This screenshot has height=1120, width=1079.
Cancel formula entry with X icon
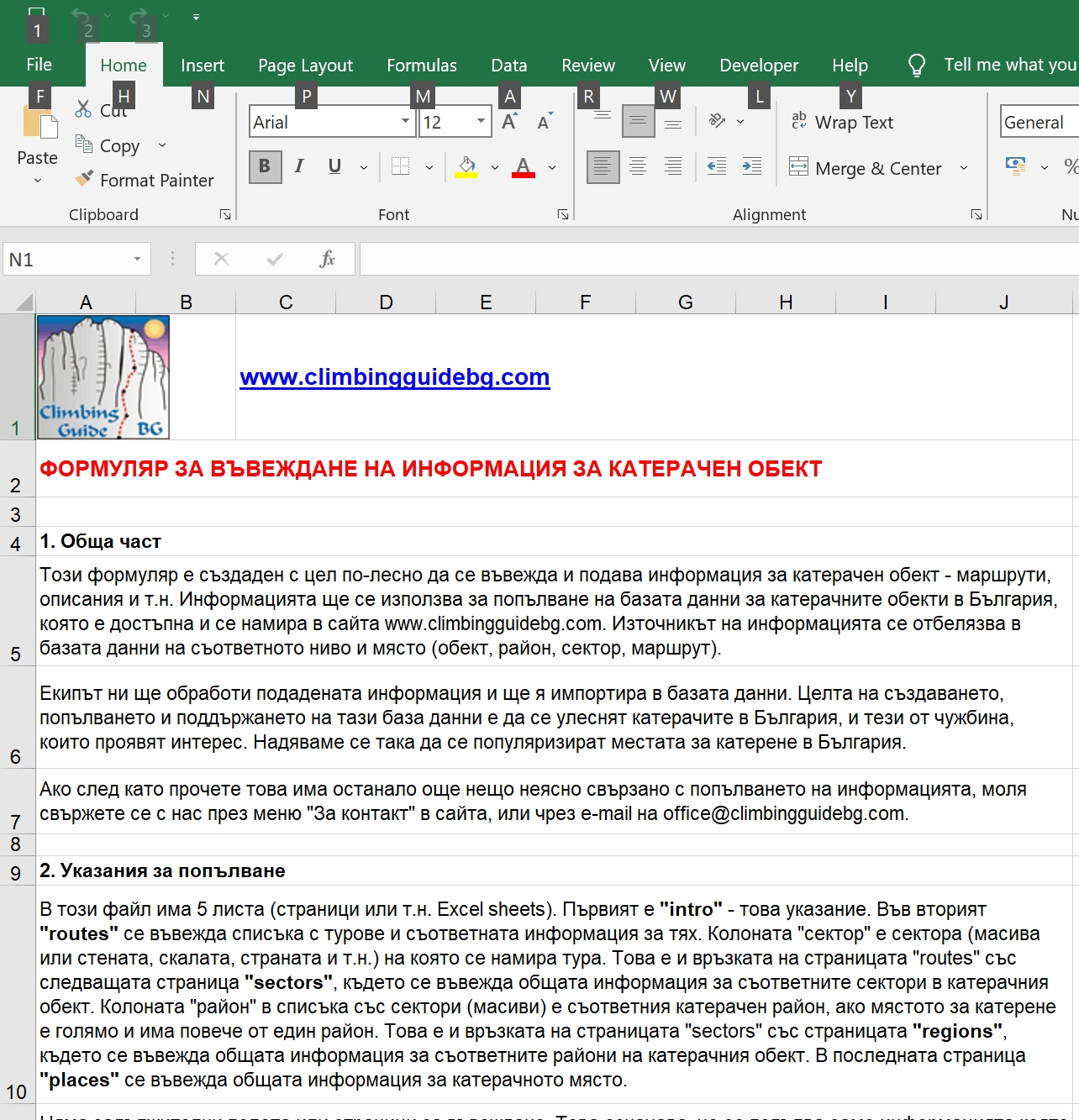221,259
